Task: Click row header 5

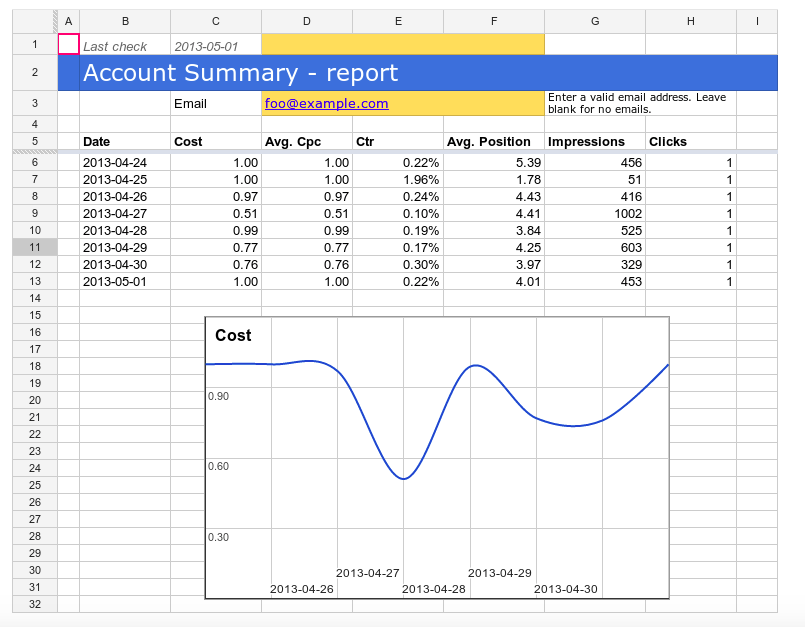Action: pos(35,141)
